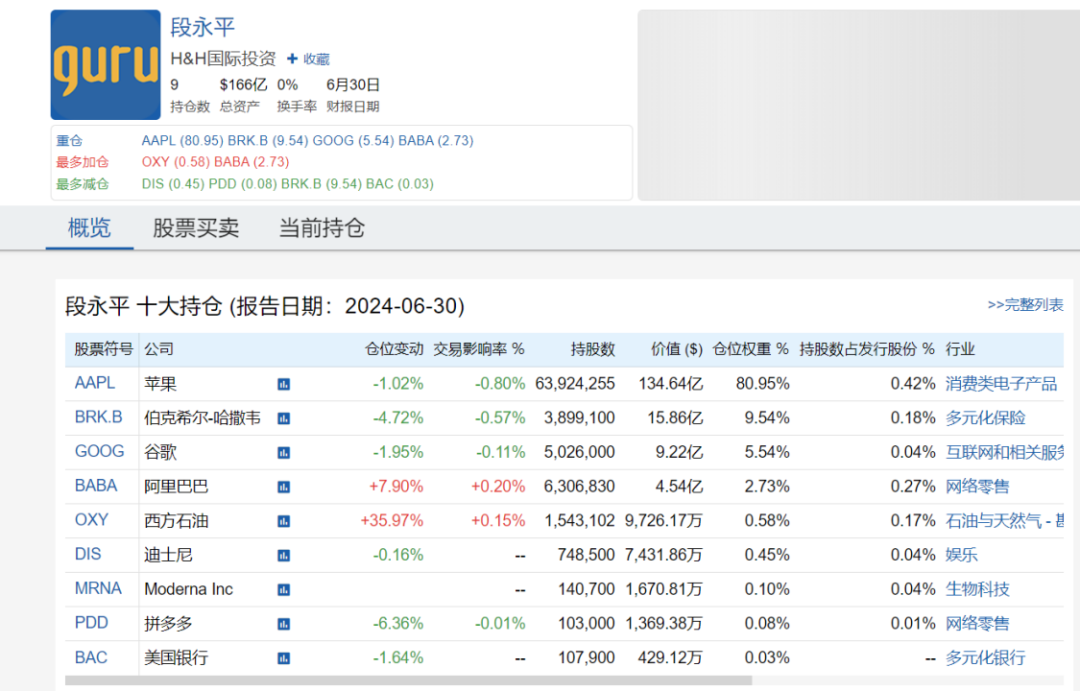The width and height of the screenshot is (1080, 691).
Task: Open the 消费类电子产品 industry link
Action: point(1001,383)
